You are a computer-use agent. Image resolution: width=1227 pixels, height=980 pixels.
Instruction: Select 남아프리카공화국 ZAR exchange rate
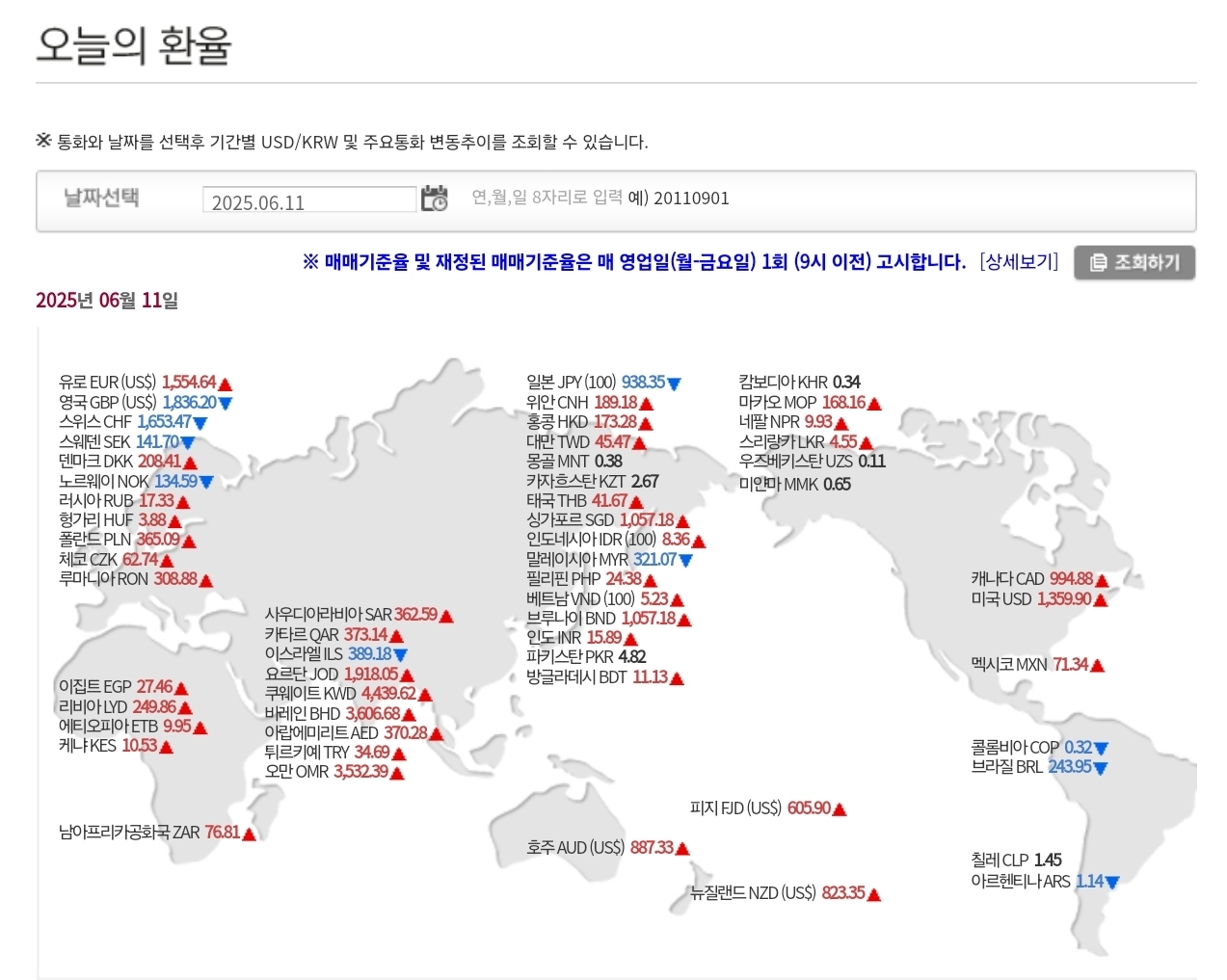point(157,833)
